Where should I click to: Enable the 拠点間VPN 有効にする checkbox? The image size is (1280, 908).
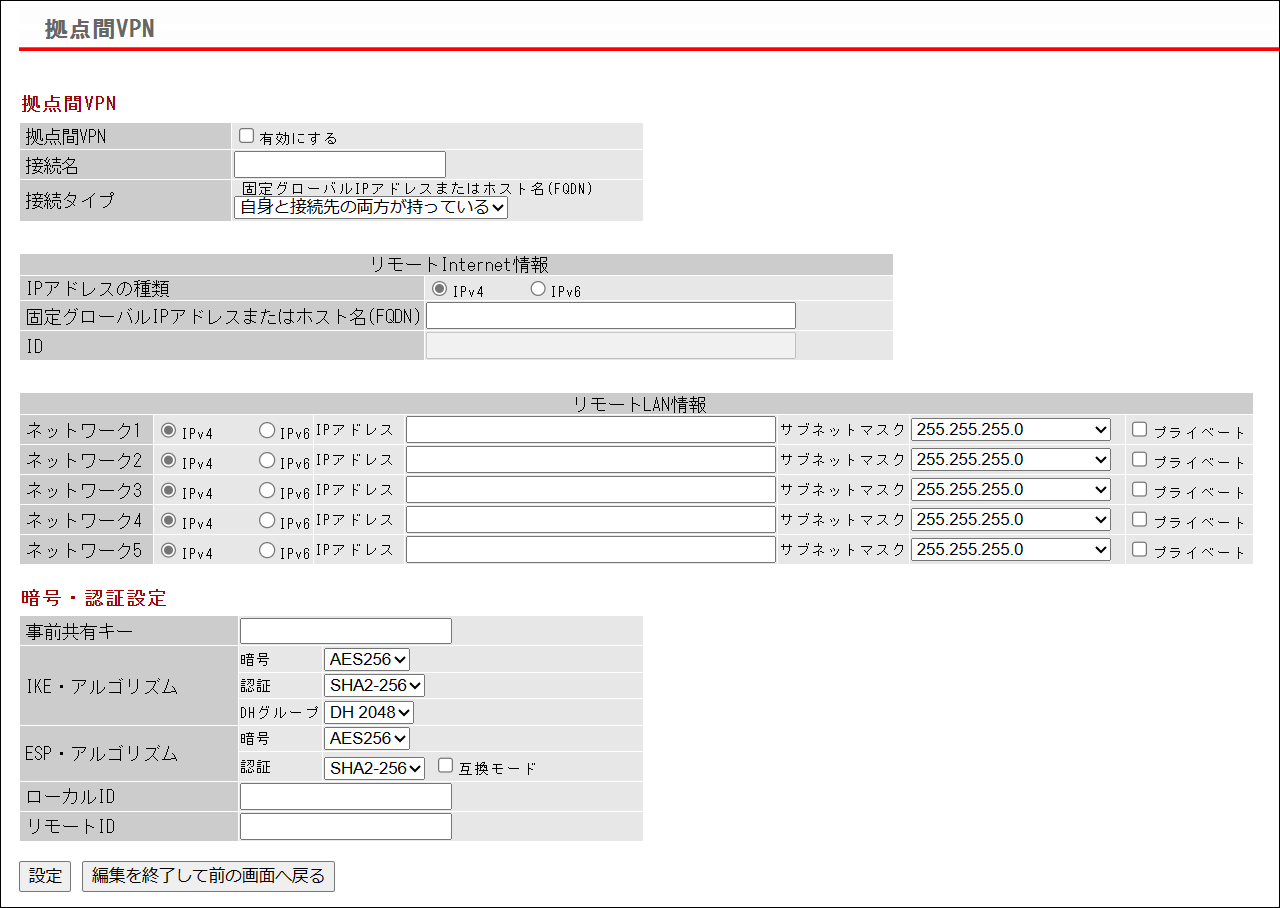click(x=247, y=136)
